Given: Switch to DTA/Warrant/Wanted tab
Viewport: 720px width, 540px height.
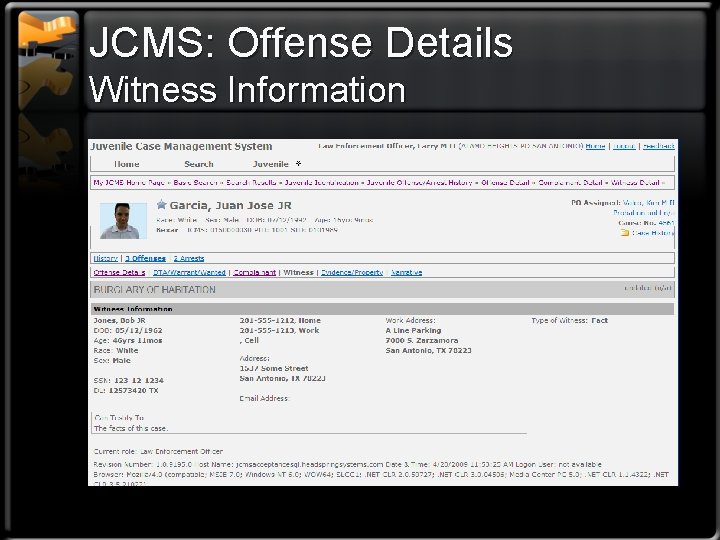Looking at the screenshot, I should [189, 272].
